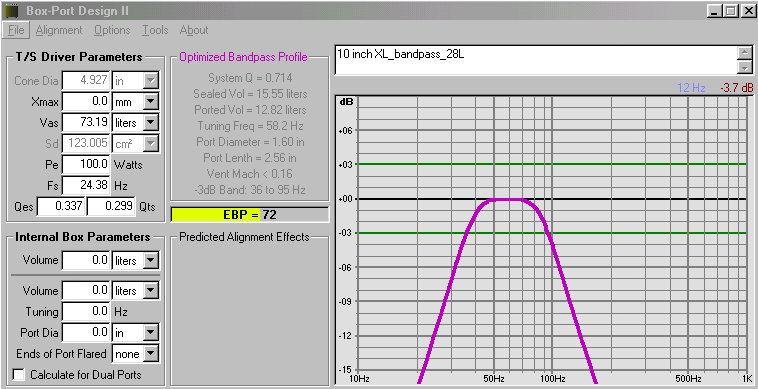
Task: Click the yellow EBP = 72 bar
Action: click(x=249, y=215)
